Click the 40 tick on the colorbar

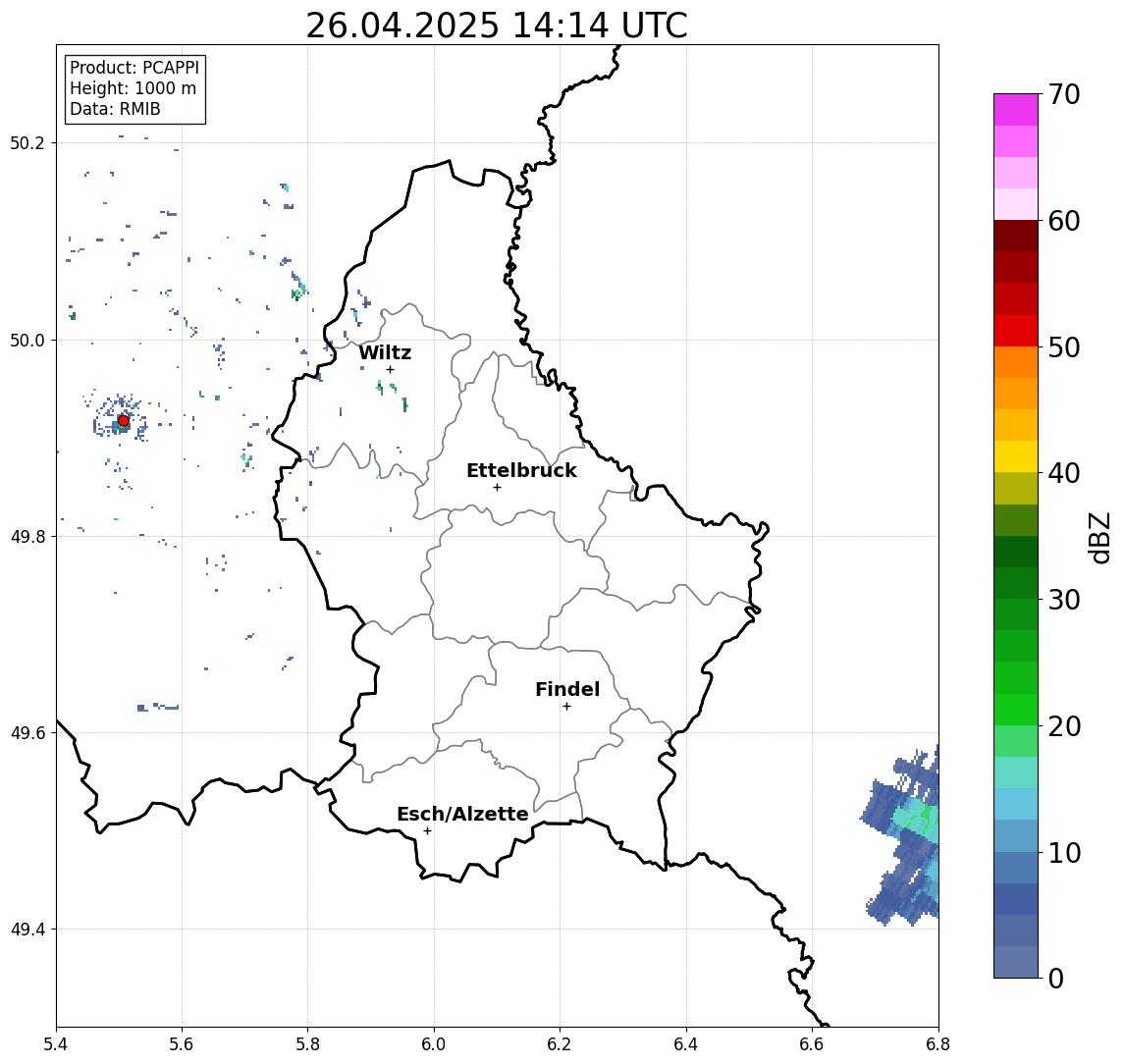click(x=1064, y=473)
